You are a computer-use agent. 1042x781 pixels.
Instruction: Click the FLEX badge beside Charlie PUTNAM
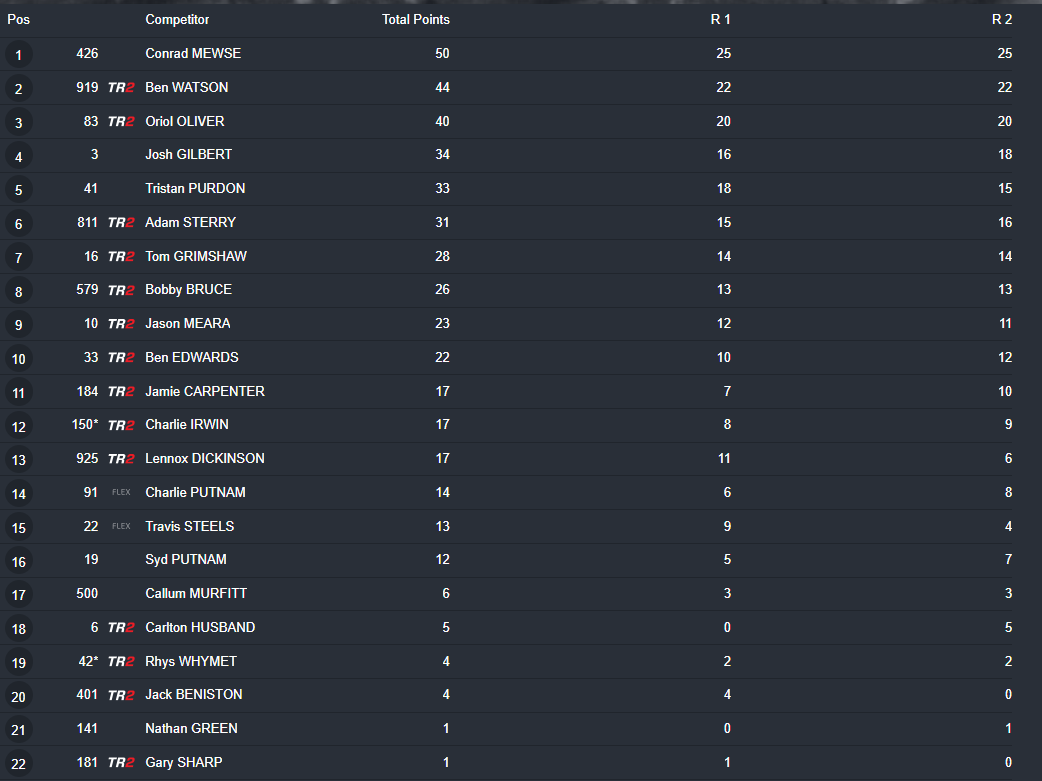[121, 493]
